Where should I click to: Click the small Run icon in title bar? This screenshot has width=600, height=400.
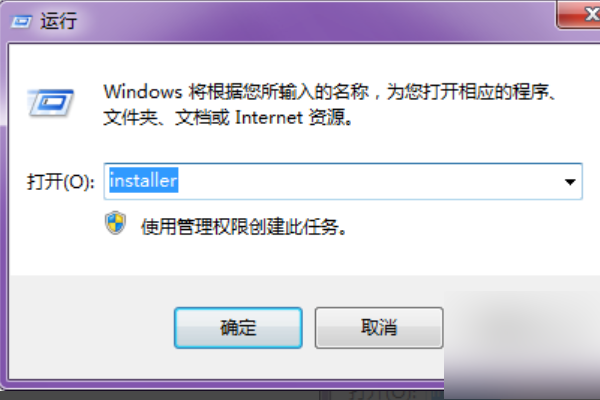(21, 21)
